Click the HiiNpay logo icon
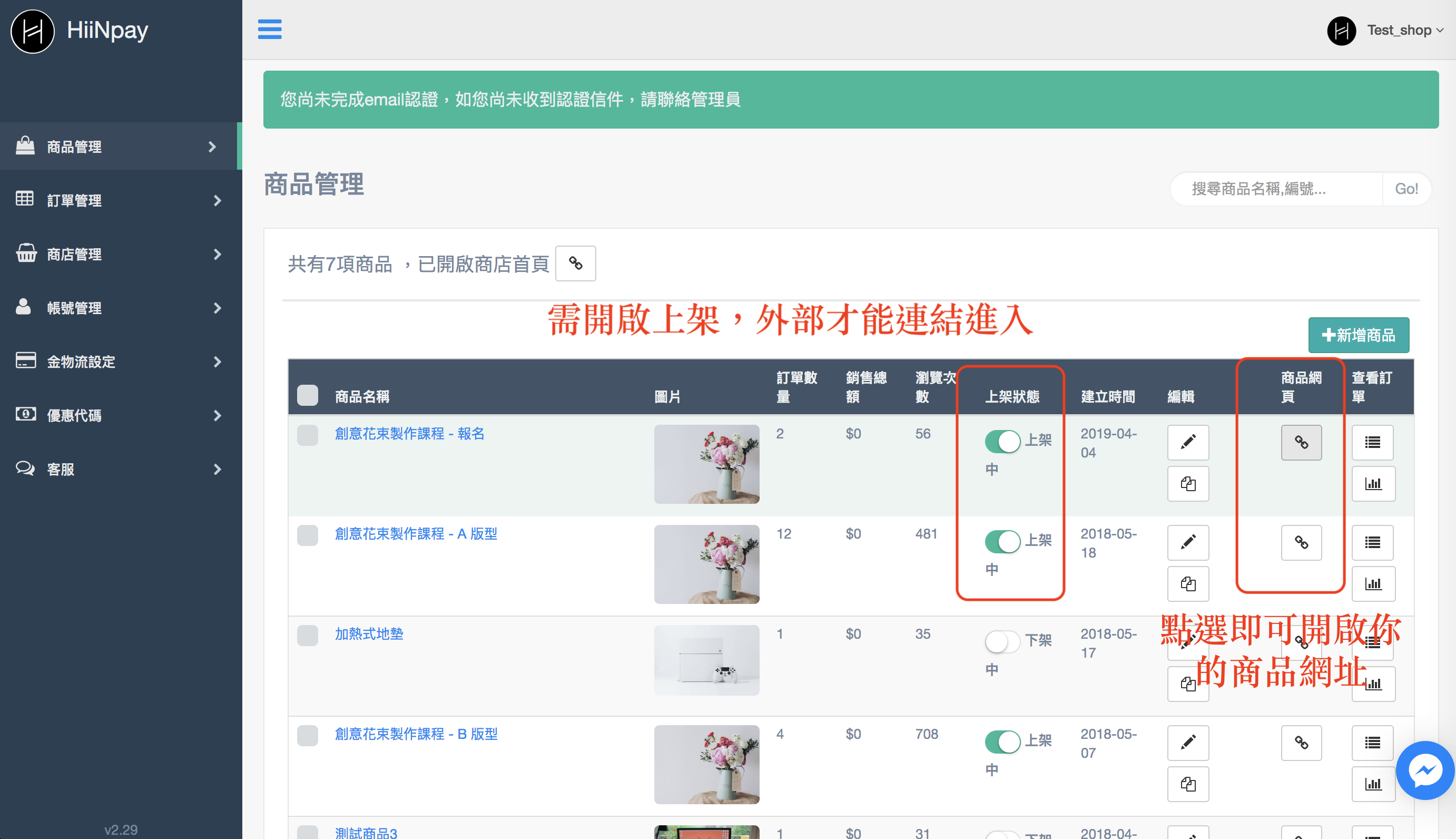The image size is (1456, 839). click(33, 31)
